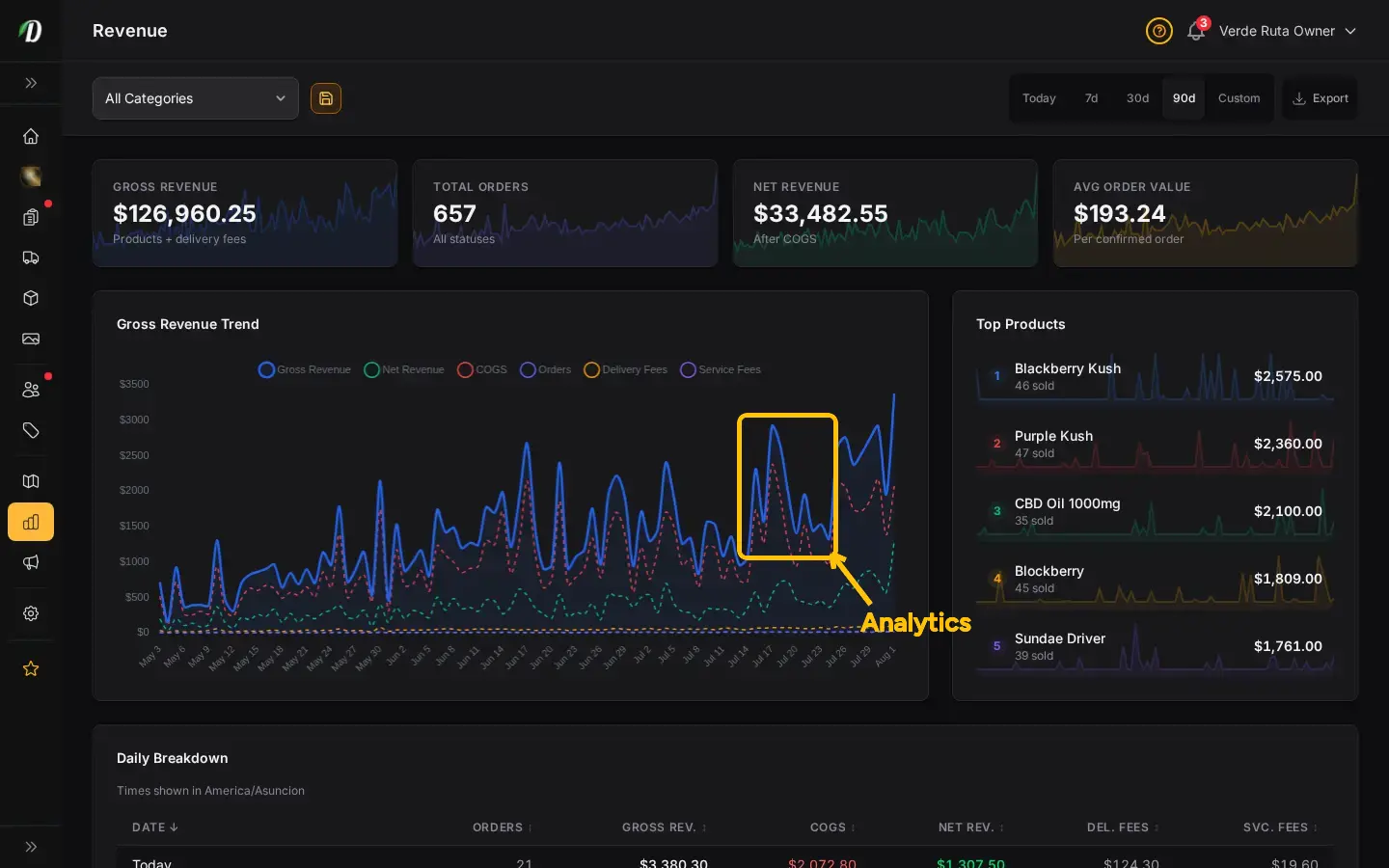
Task: Click the double chevron at the sidebar bottom
Action: point(31,847)
